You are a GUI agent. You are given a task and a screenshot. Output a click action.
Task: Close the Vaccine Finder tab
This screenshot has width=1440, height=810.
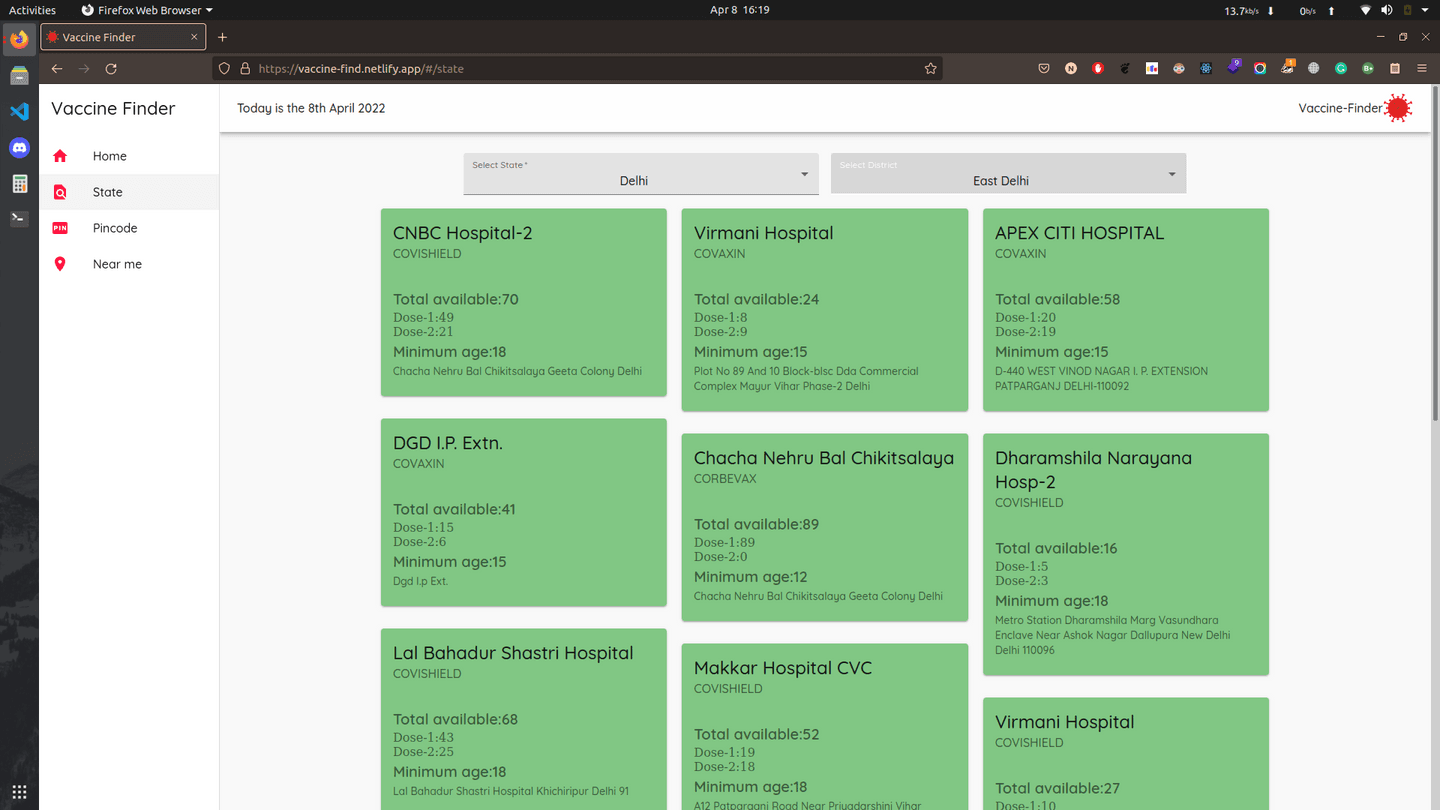[194, 37]
